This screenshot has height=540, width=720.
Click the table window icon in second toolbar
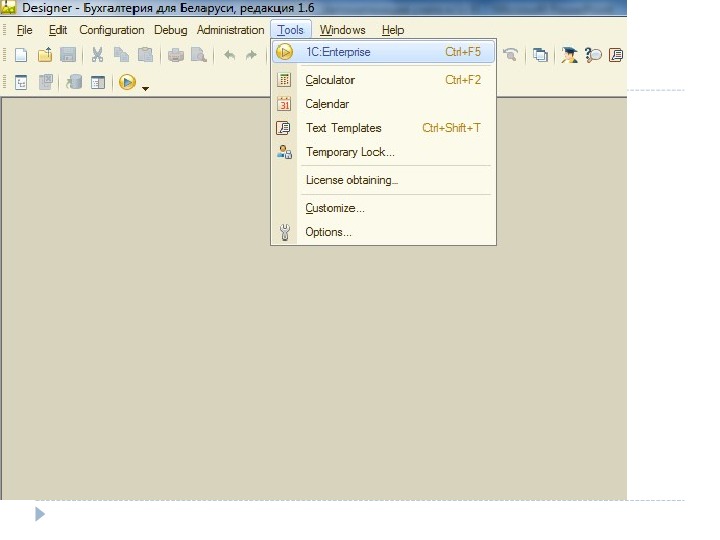pos(98,83)
